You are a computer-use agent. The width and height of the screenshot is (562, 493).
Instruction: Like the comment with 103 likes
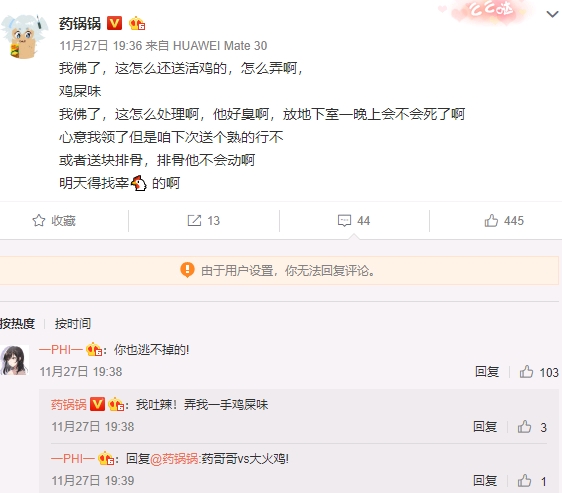(539, 372)
